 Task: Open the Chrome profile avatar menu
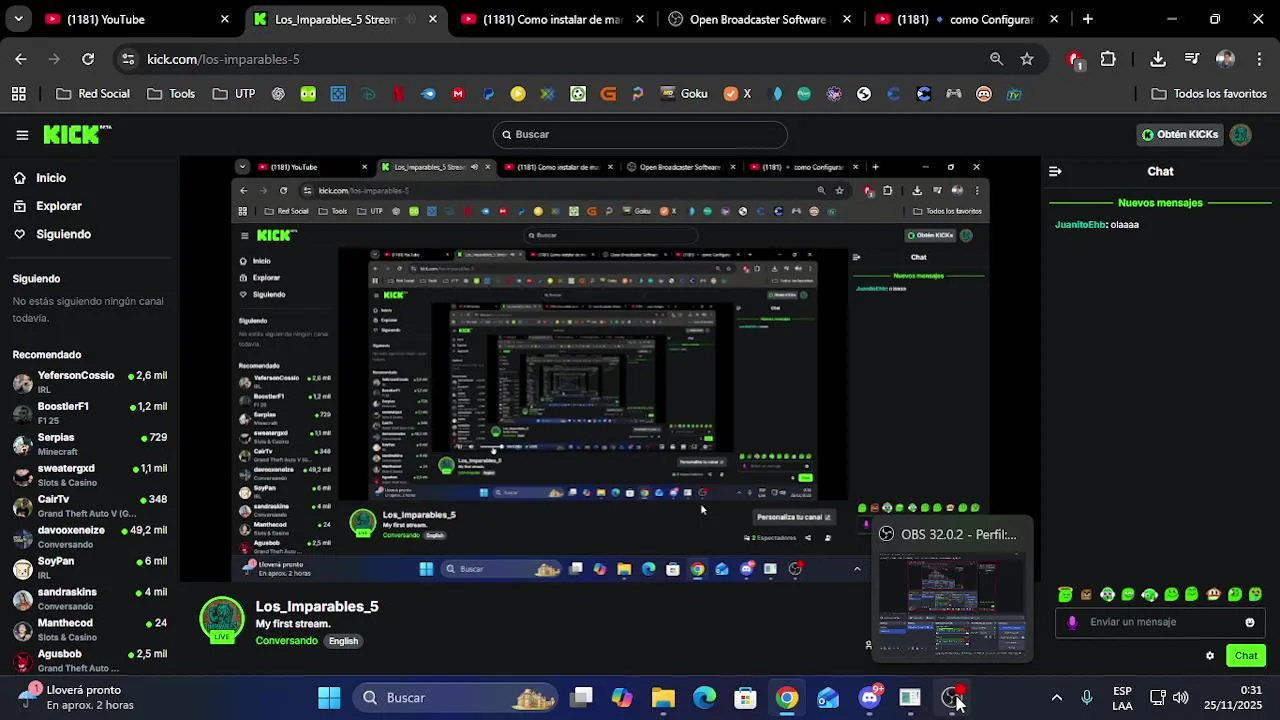coord(1225,59)
